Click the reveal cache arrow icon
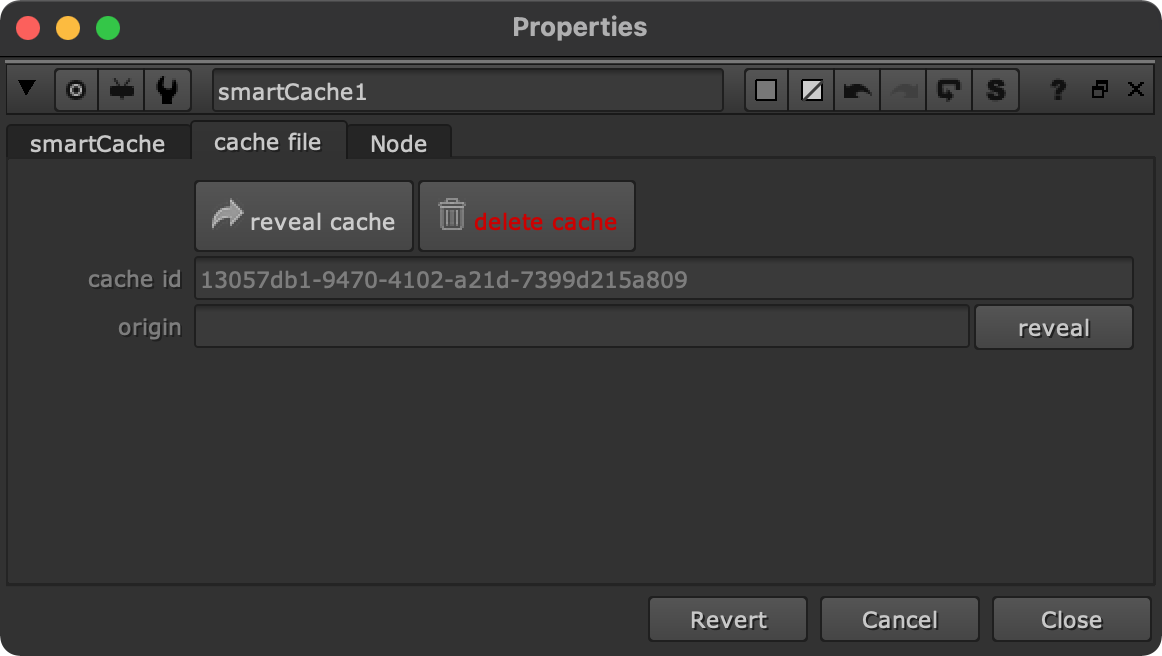 pyautogui.click(x=228, y=214)
